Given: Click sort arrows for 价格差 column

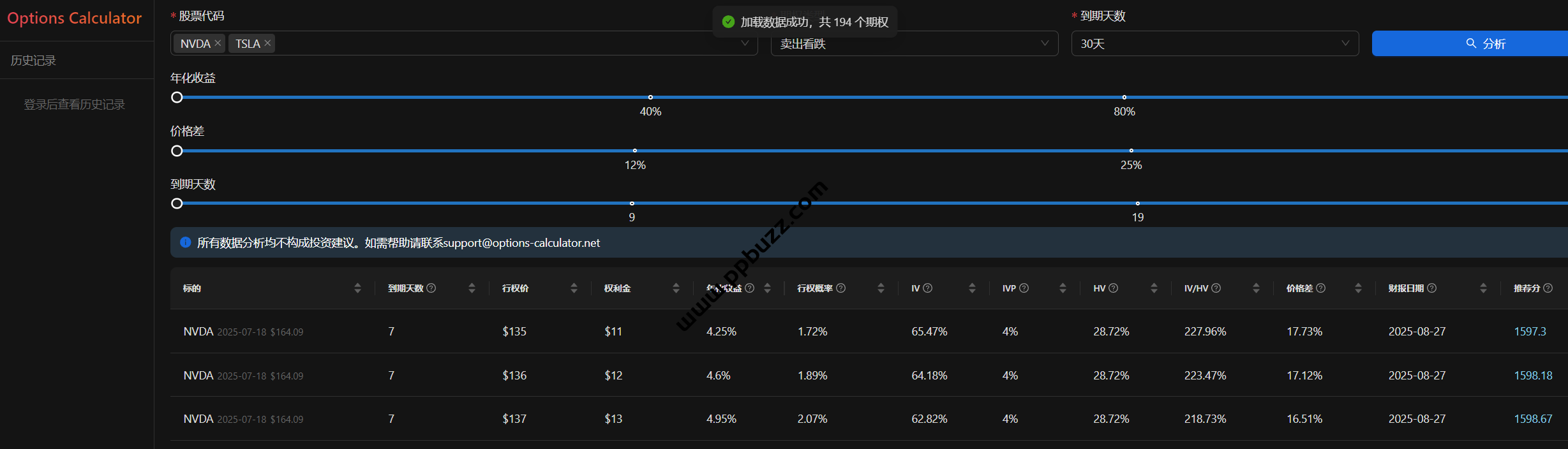Looking at the screenshot, I should (x=1358, y=288).
